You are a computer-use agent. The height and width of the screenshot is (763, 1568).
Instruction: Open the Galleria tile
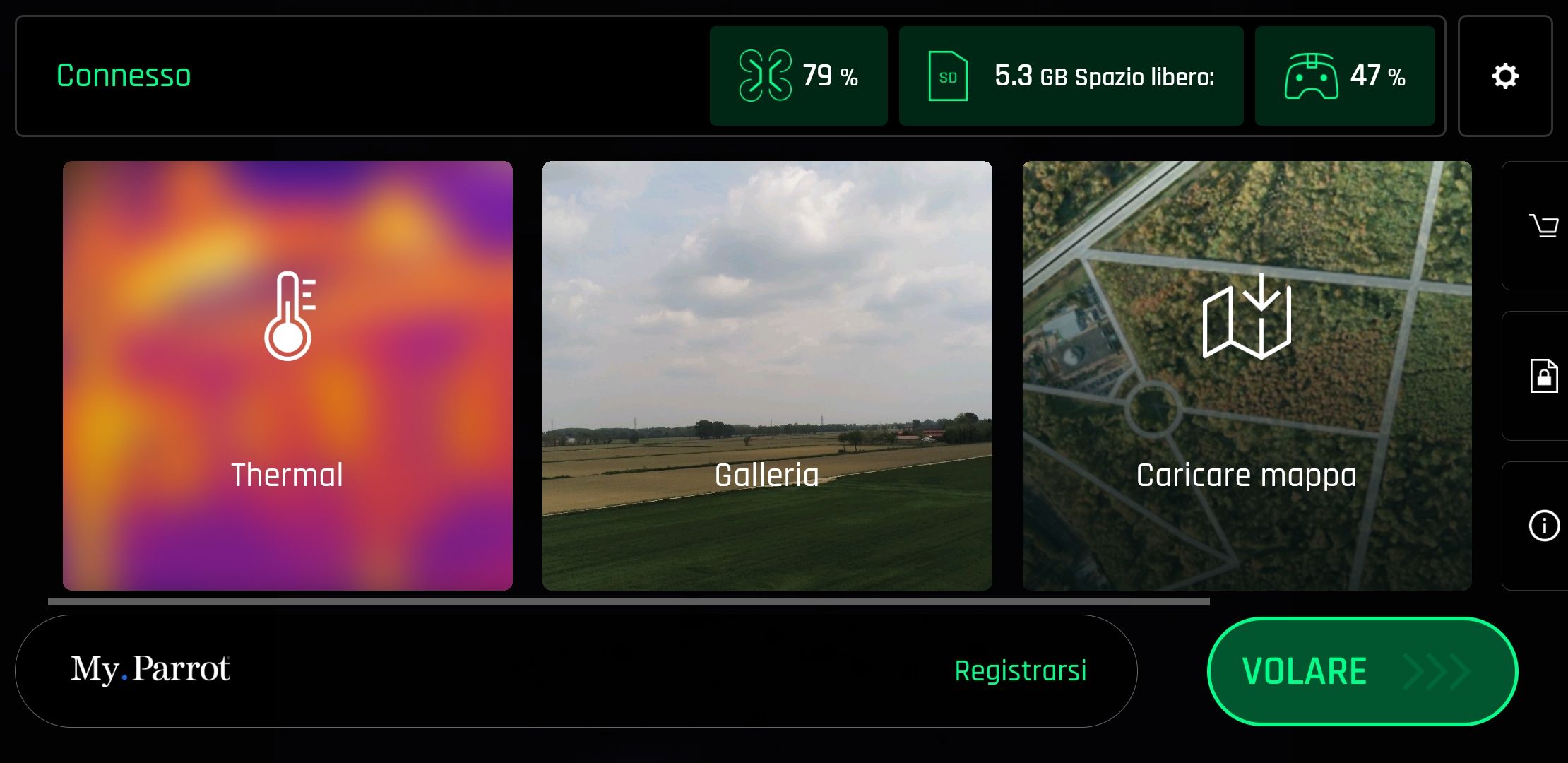point(767,376)
